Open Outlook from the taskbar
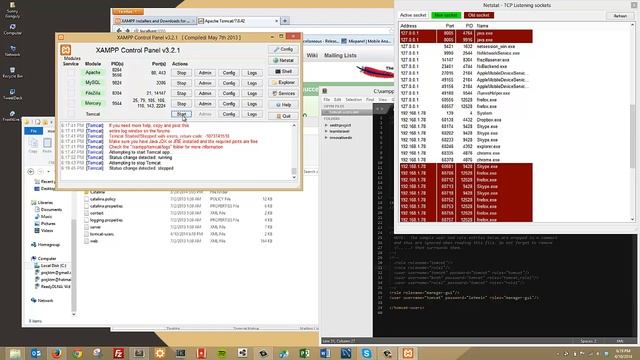 [36, 353]
